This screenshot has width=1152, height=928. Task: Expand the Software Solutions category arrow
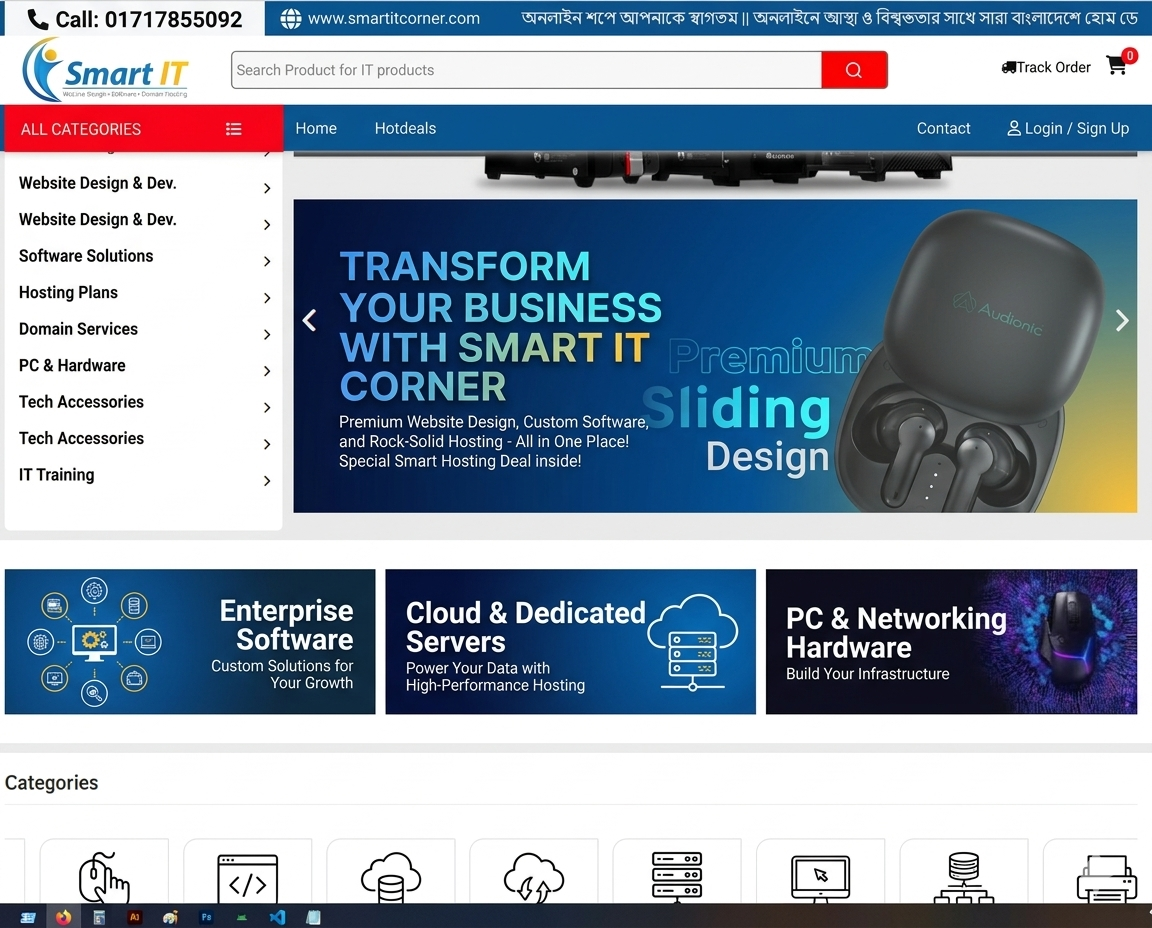(x=267, y=262)
